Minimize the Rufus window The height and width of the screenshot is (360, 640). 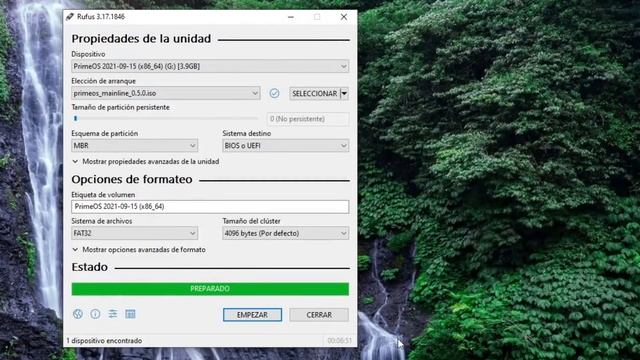pyautogui.click(x=291, y=17)
